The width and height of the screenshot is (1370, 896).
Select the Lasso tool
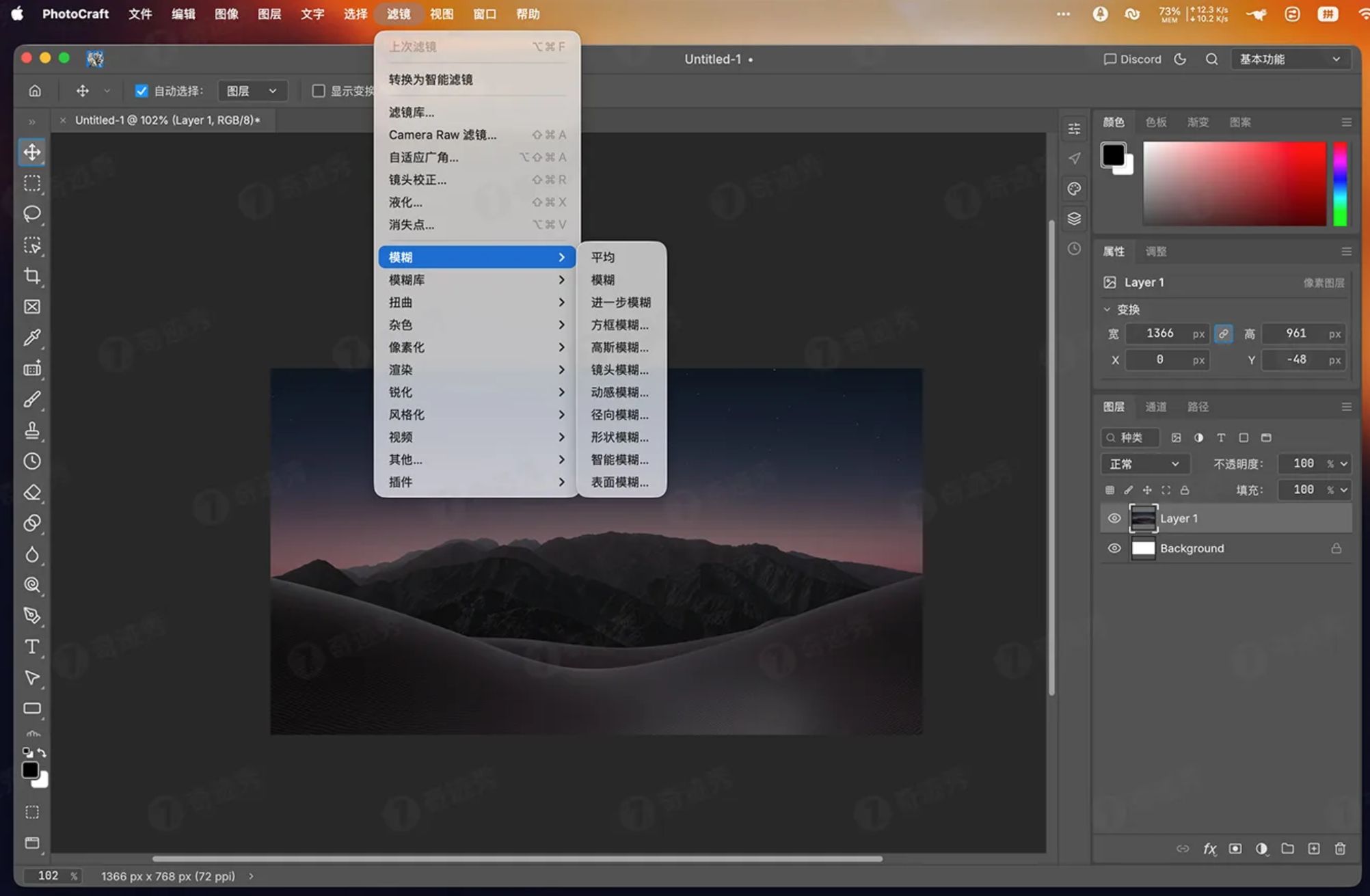32,214
